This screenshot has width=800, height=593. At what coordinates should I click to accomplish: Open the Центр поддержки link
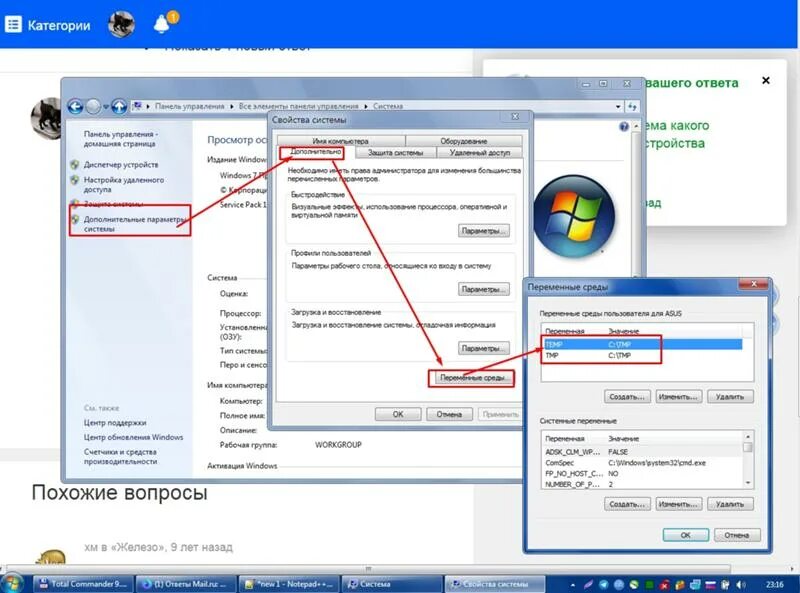pos(115,423)
